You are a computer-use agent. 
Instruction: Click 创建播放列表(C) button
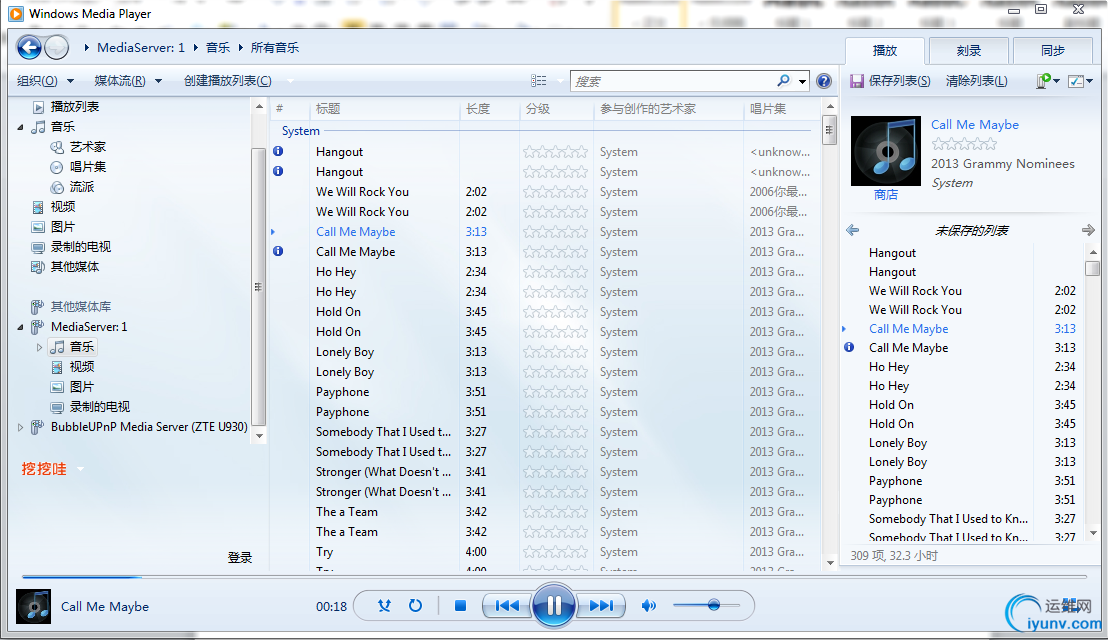pos(228,81)
